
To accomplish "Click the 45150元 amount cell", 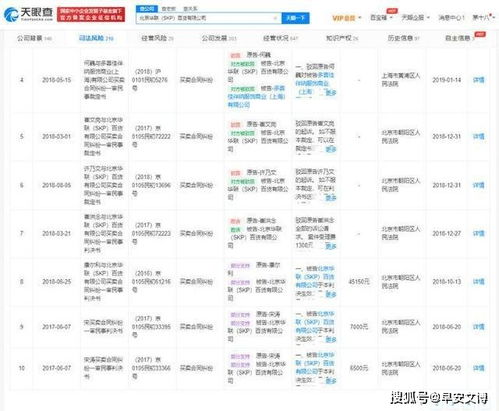I will 359,282.
